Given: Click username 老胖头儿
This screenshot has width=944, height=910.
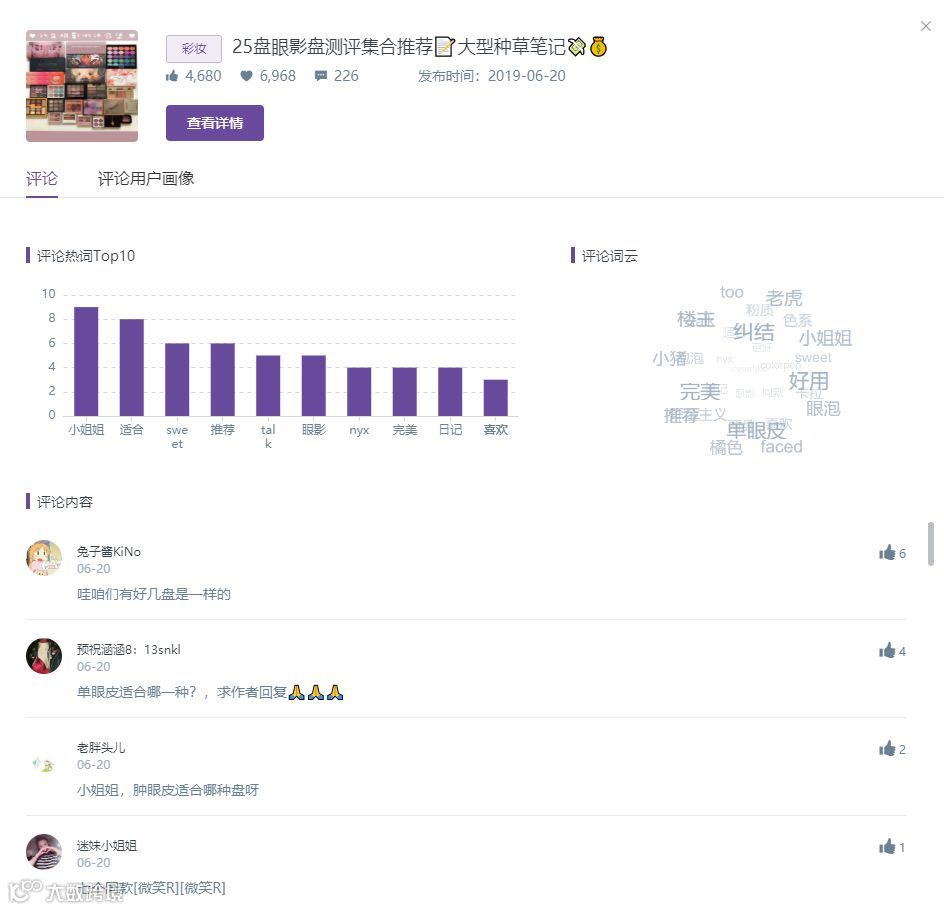Looking at the screenshot, I should coord(101,748).
